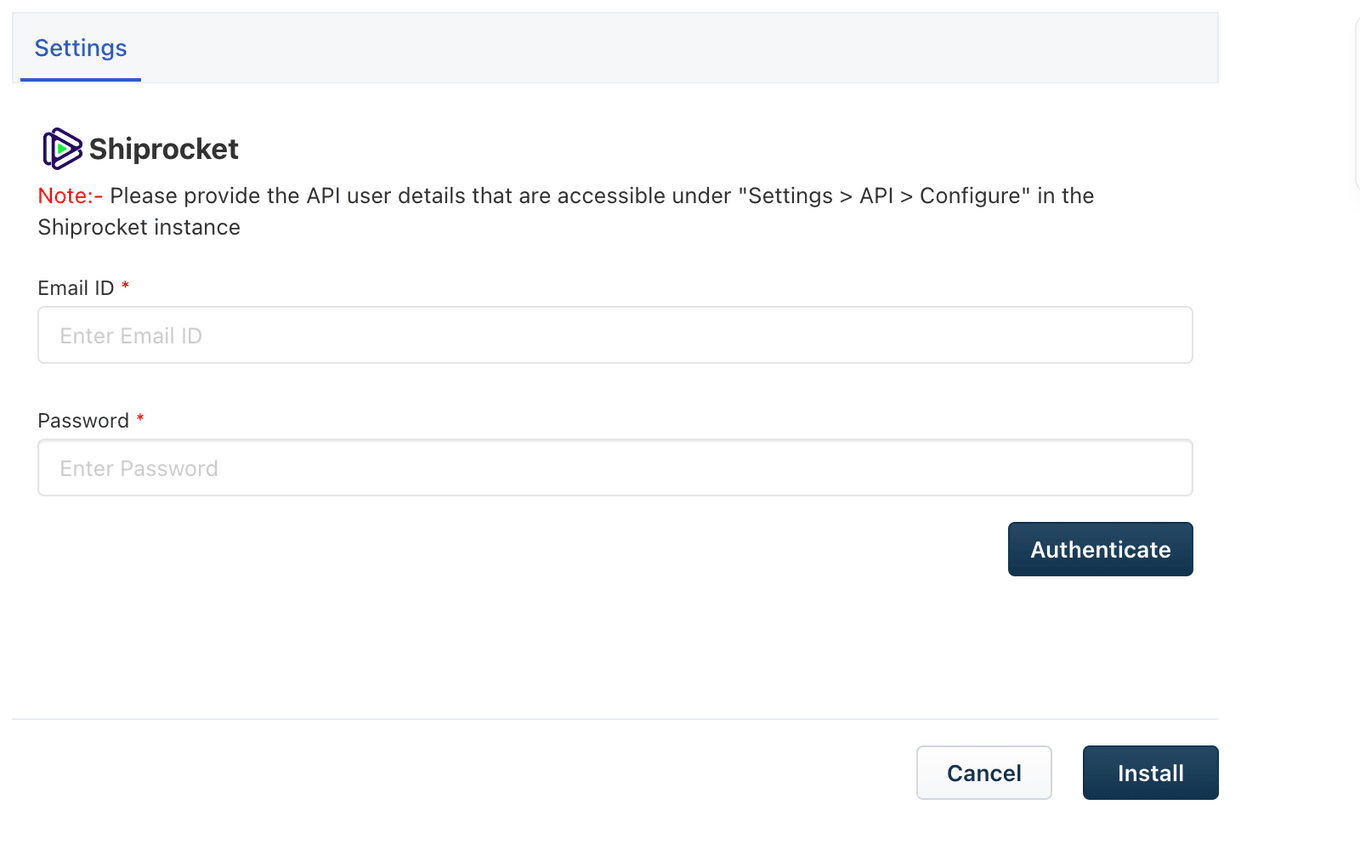This screenshot has width=1360, height=850.
Task: Click the red Note:- text
Action: click(71, 195)
